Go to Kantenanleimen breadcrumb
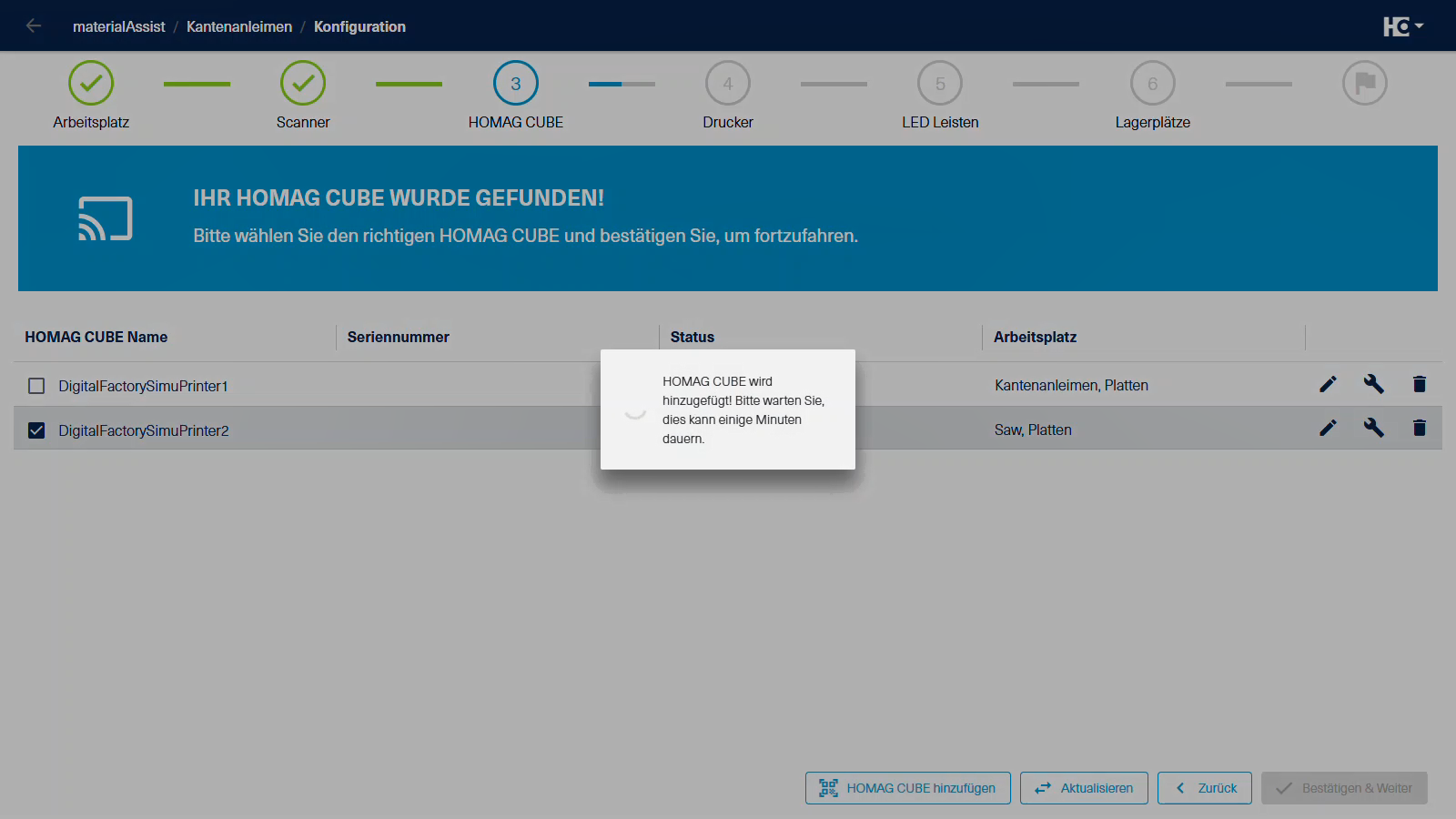This screenshot has width=1456, height=819. [239, 26]
